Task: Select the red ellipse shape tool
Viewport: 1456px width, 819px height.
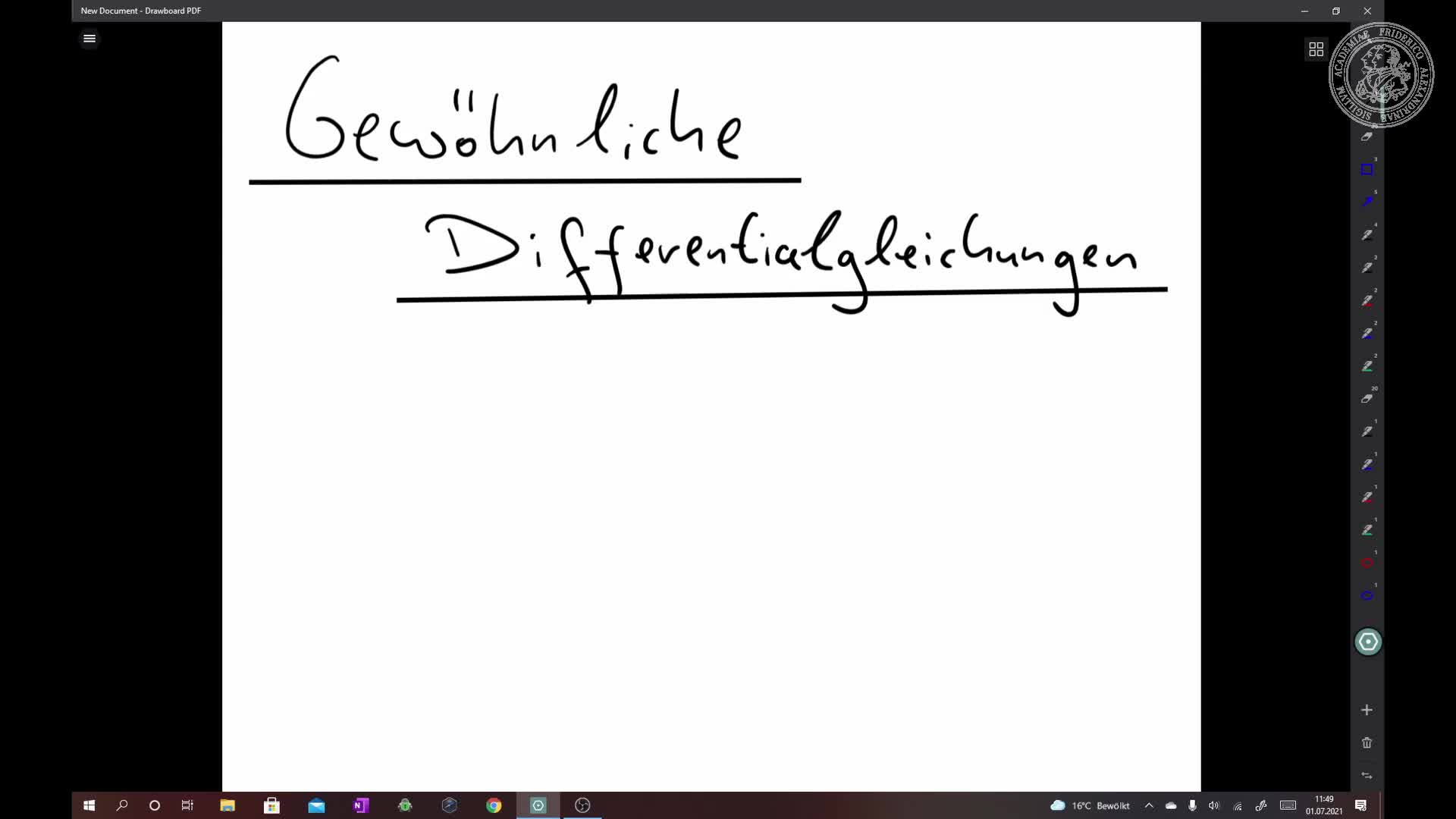Action: pyautogui.click(x=1368, y=563)
